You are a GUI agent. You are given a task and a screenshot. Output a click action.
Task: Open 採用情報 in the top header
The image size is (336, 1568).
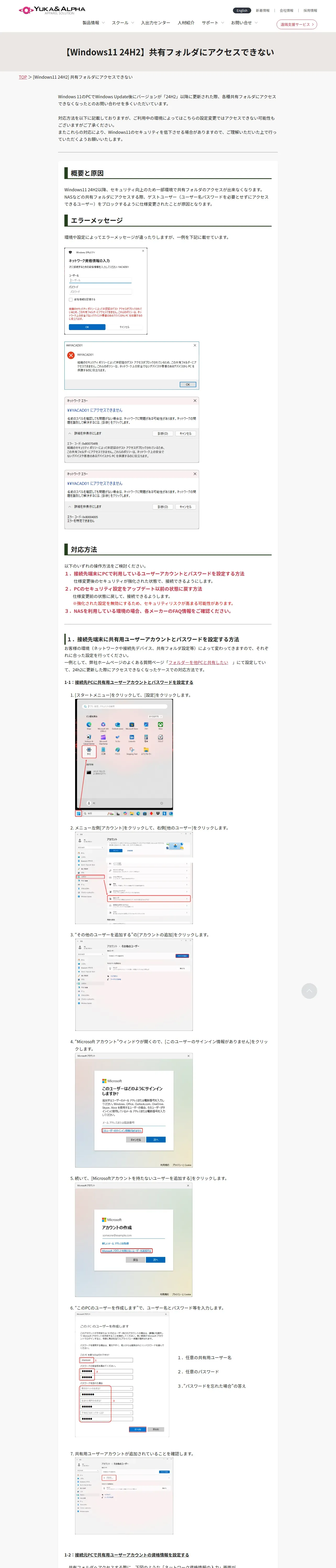pyautogui.click(x=310, y=10)
